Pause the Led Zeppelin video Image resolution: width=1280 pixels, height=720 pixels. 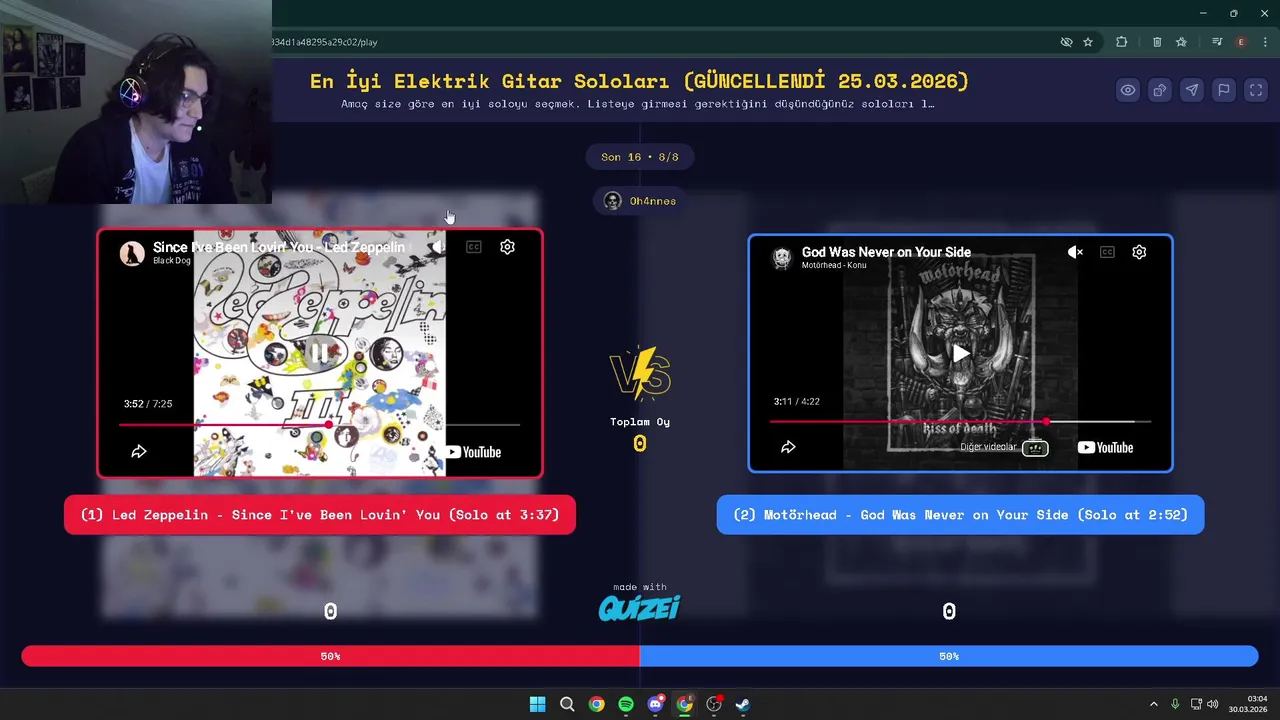click(319, 353)
